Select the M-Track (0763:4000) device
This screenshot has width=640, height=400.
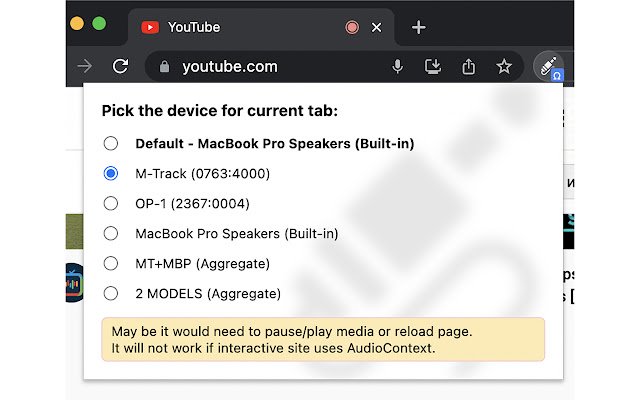pos(111,173)
